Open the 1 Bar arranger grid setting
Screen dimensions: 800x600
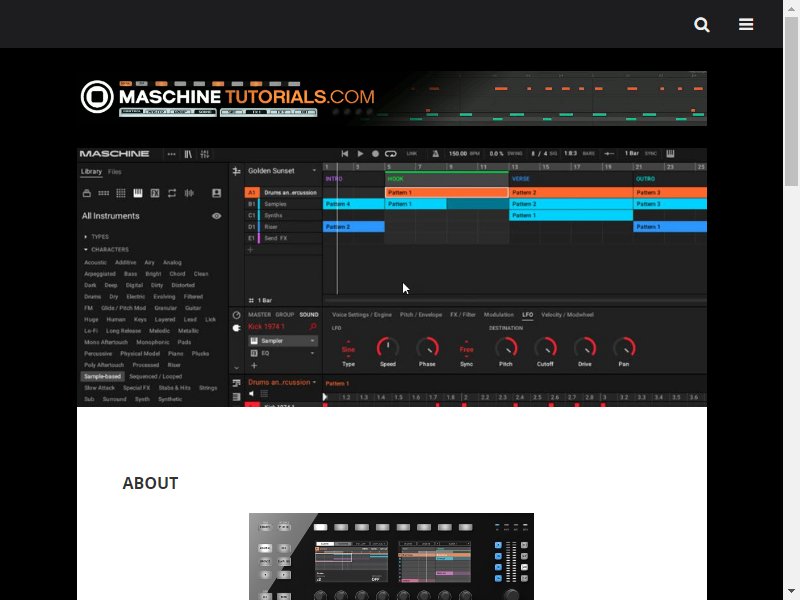click(261, 301)
